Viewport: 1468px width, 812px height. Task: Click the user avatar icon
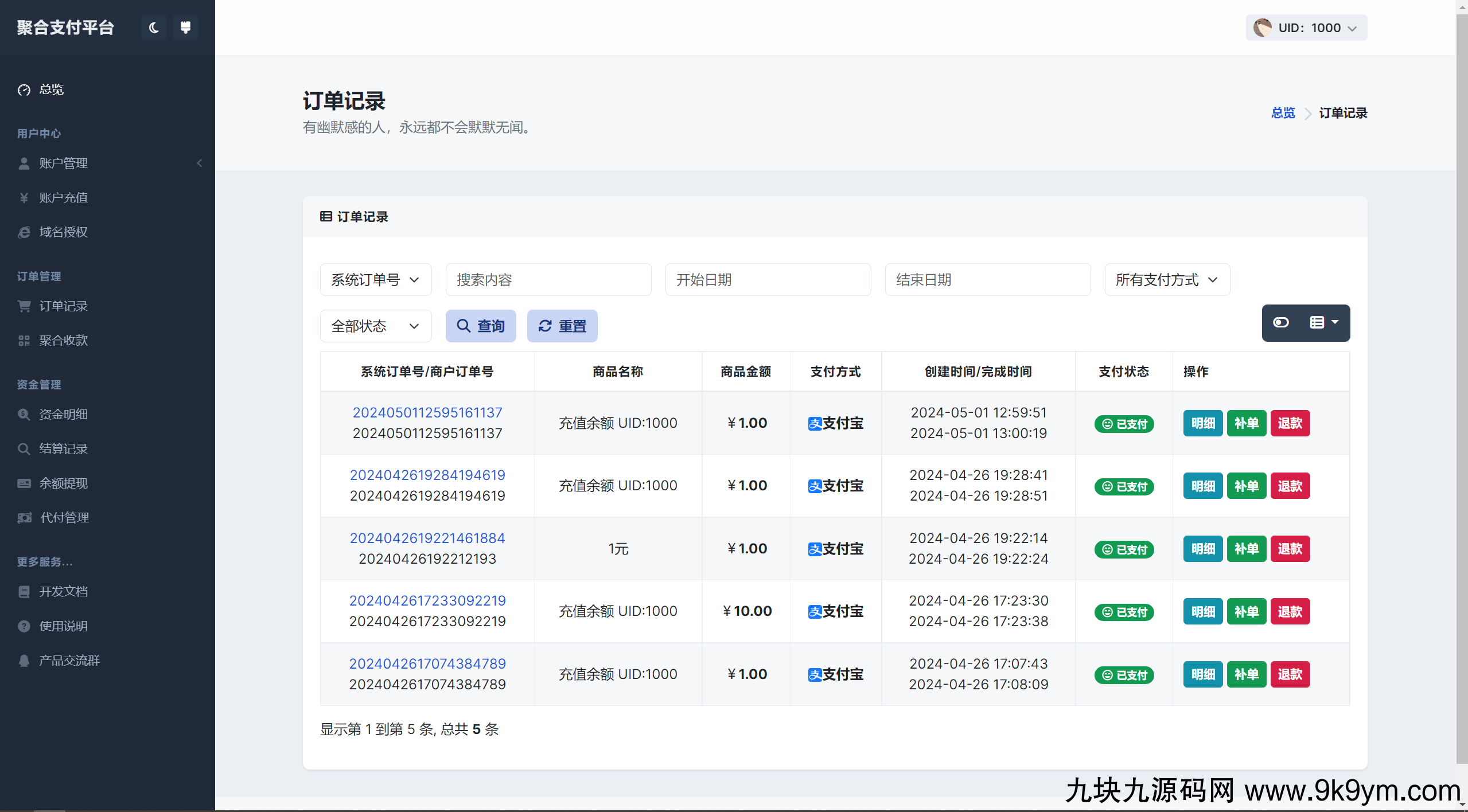1262,28
